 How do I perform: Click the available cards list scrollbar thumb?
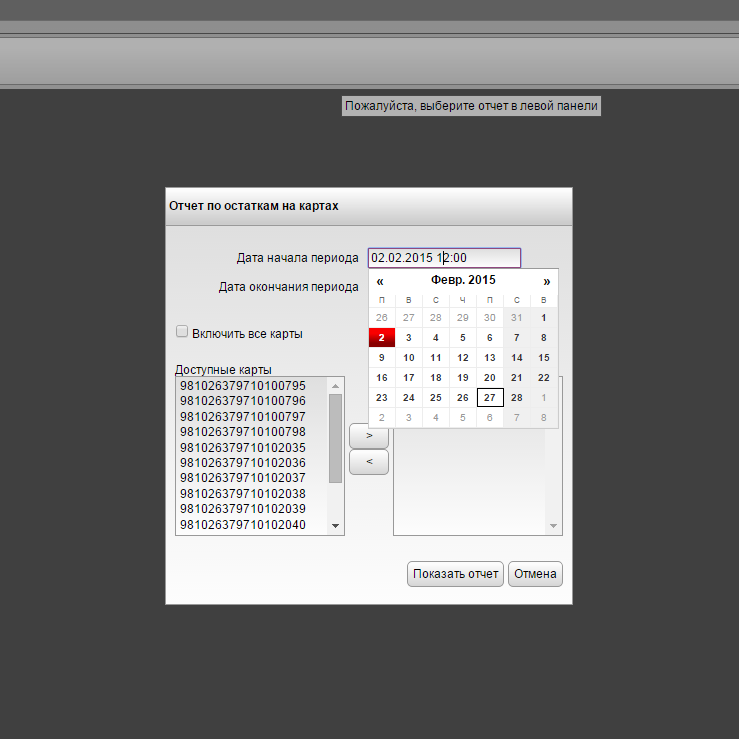pos(336,439)
